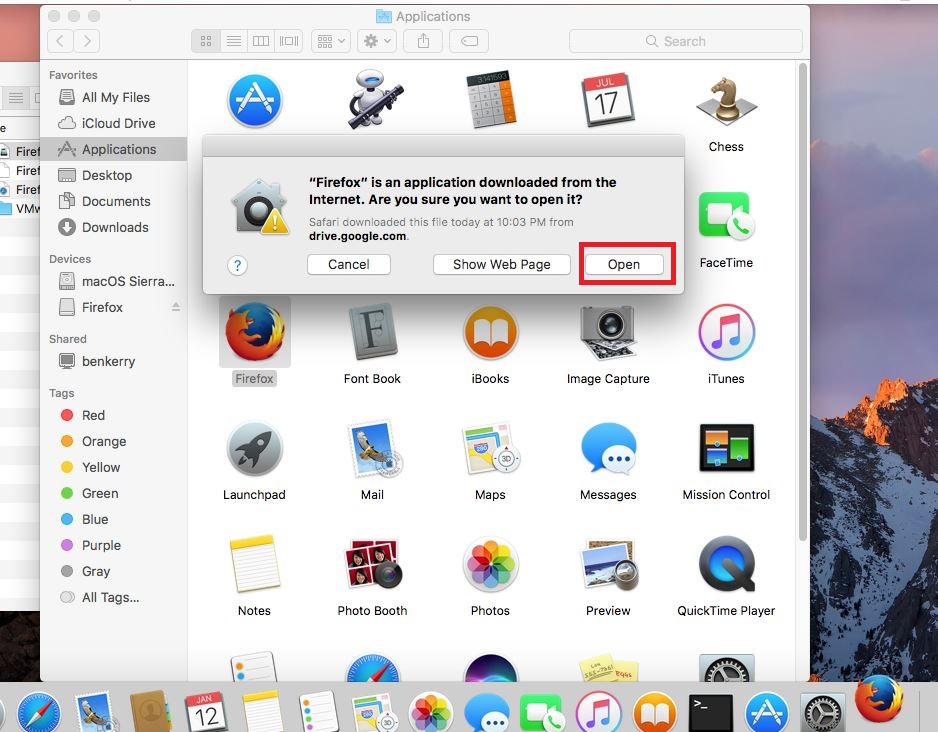The image size is (938, 732).
Task: Select the Messages application icon in Finder
Action: pos(608,449)
